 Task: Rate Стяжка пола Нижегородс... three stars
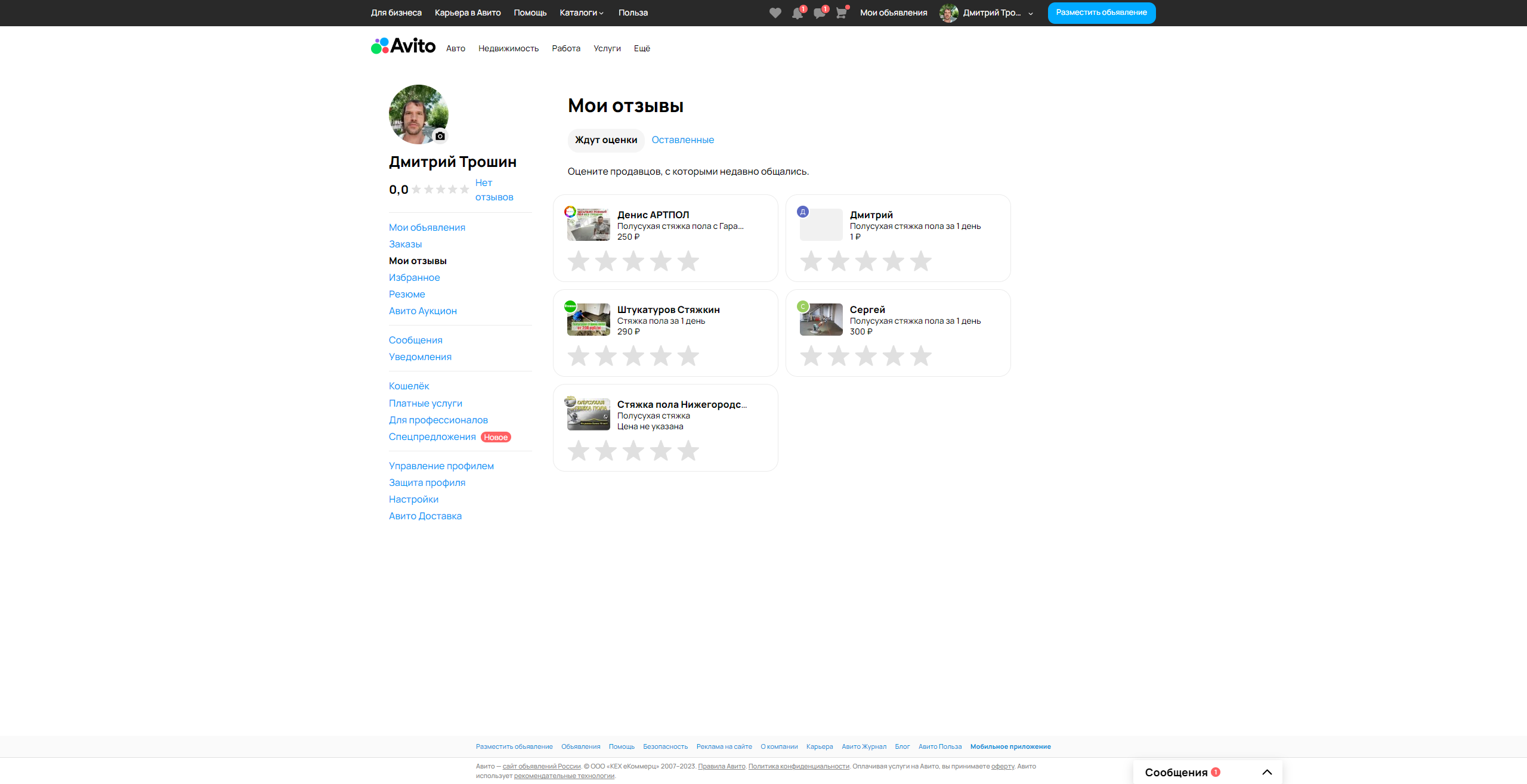[x=633, y=451]
